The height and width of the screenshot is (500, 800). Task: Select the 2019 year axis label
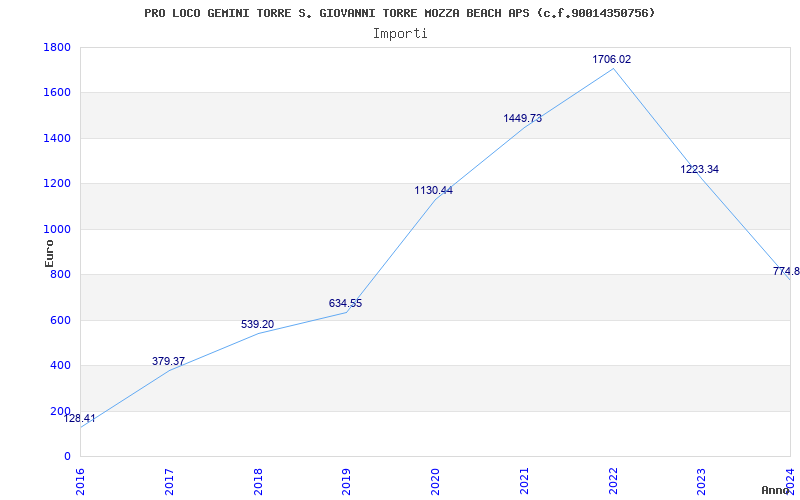(346, 481)
